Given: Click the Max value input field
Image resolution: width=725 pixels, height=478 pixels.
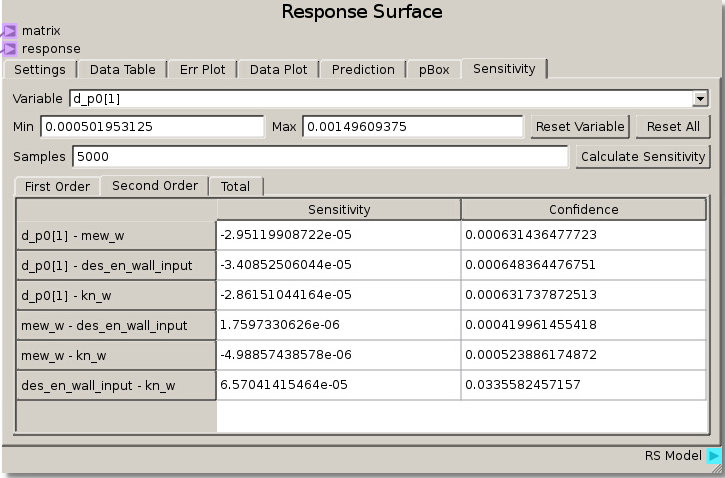Looking at the screenshot, I should point(412,127).
